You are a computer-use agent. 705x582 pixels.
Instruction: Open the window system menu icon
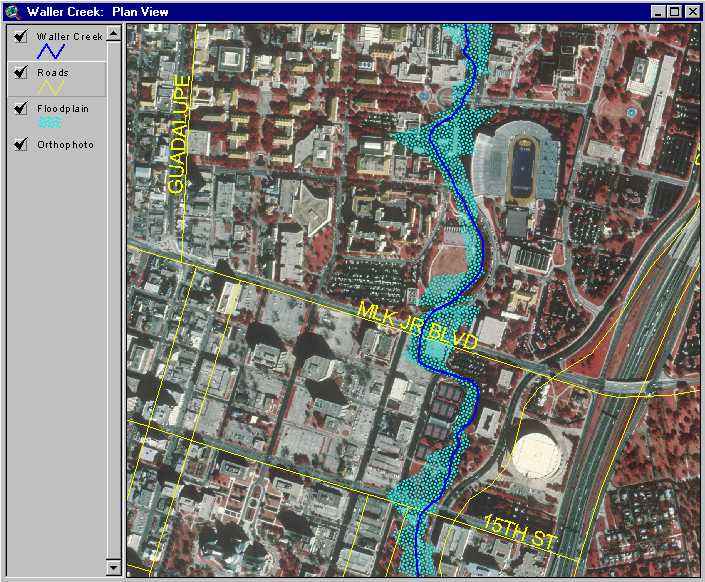(x=13, y=12)
